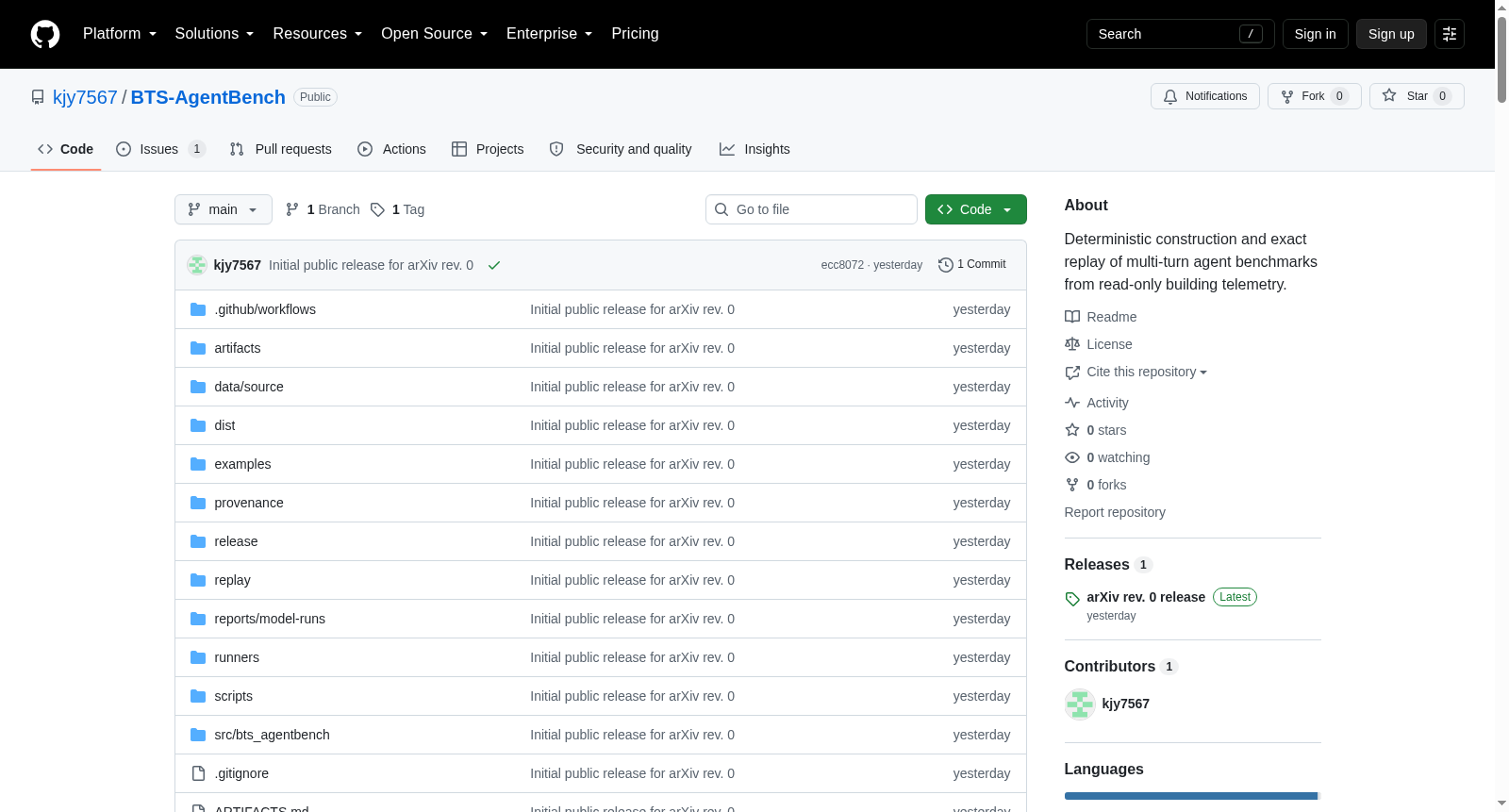This screenshot has height=812, width=1509.
Task: View the 1 Tag link
Action: click(397, 209)
